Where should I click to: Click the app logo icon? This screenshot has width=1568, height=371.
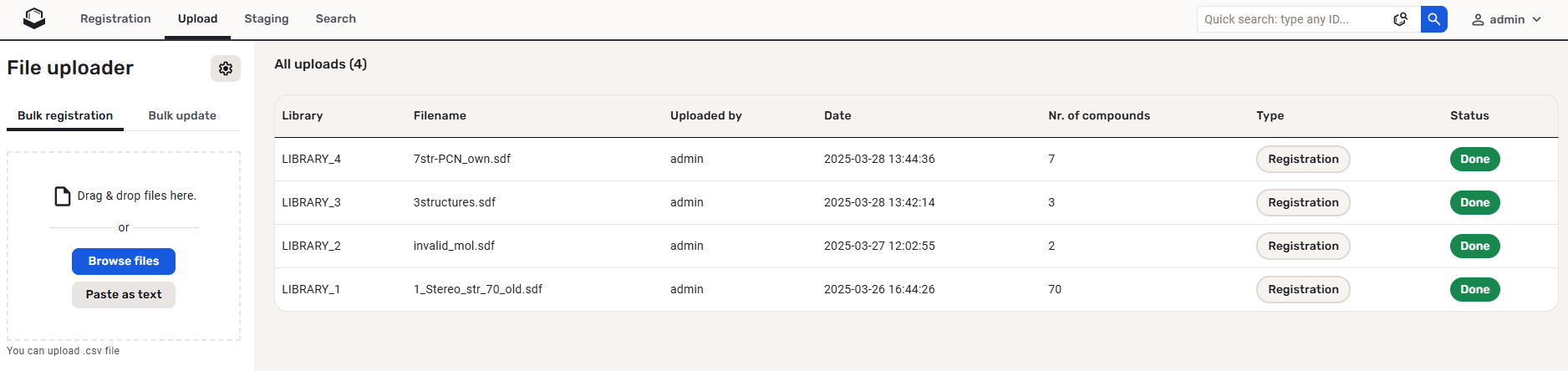coord(34,18)
